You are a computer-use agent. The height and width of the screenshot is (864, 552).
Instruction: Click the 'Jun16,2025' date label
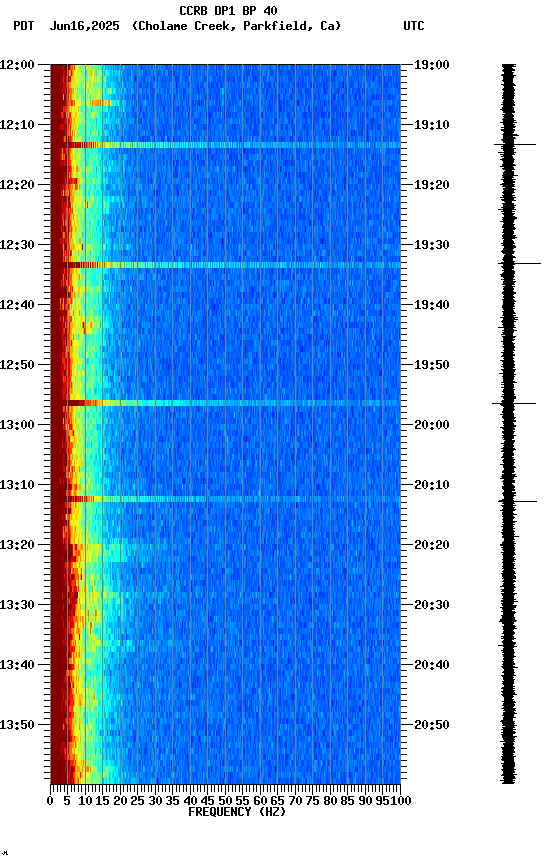84,26
